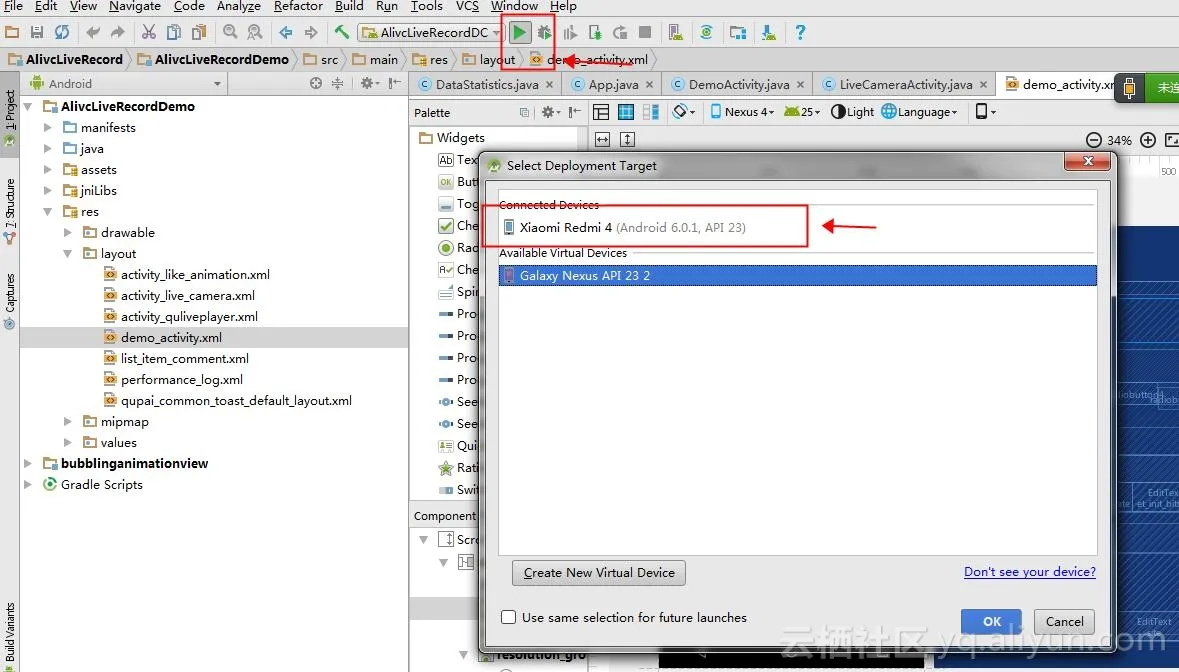The height and width of the screenshot is (672, 1179).
Task: Start debugging with the bug icon
Action: pyautogui.click(x=544, y=32)
